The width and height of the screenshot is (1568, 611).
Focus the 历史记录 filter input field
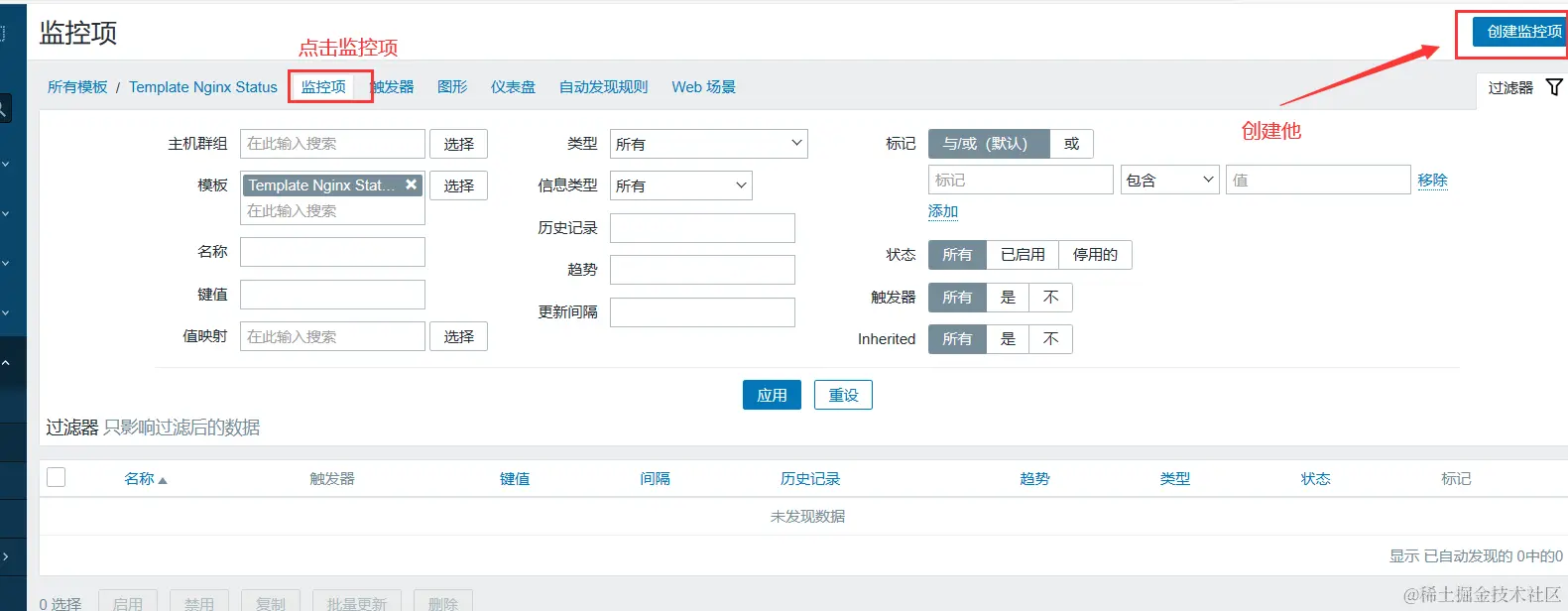coord(702,228)
